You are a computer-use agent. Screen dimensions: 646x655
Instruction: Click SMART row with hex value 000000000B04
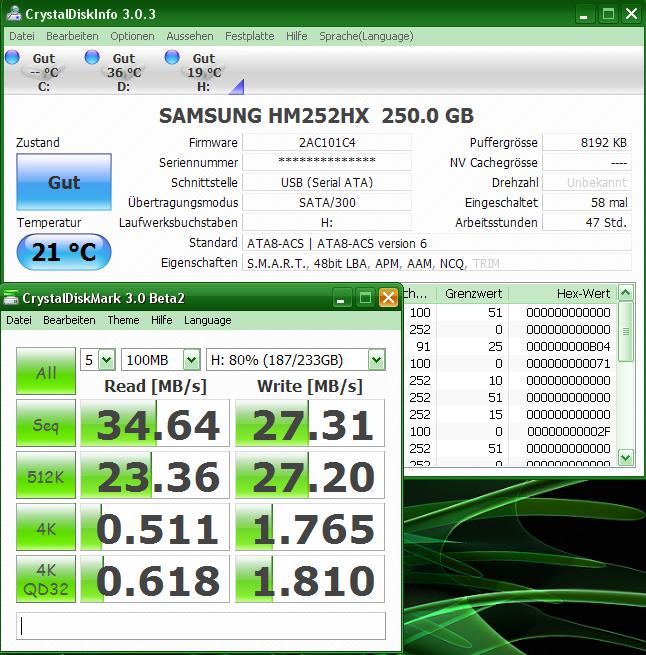click(x=510, y=346)
